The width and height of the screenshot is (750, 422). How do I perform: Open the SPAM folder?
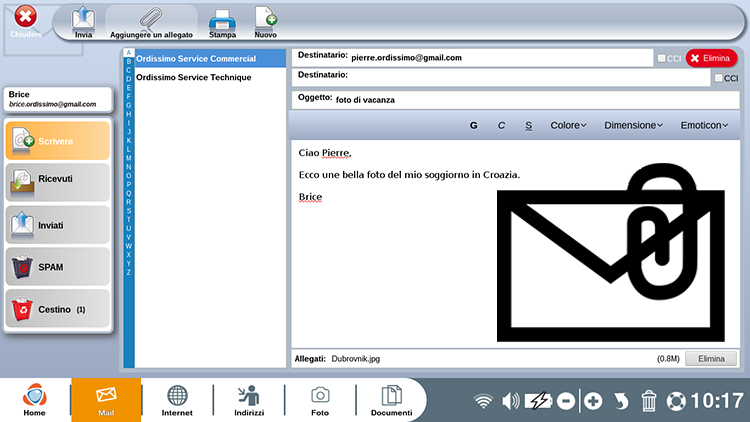click(x=57, y=267)
